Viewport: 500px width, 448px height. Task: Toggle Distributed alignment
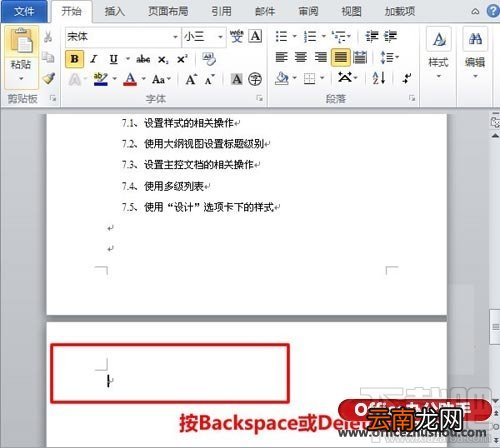point(360,57)
